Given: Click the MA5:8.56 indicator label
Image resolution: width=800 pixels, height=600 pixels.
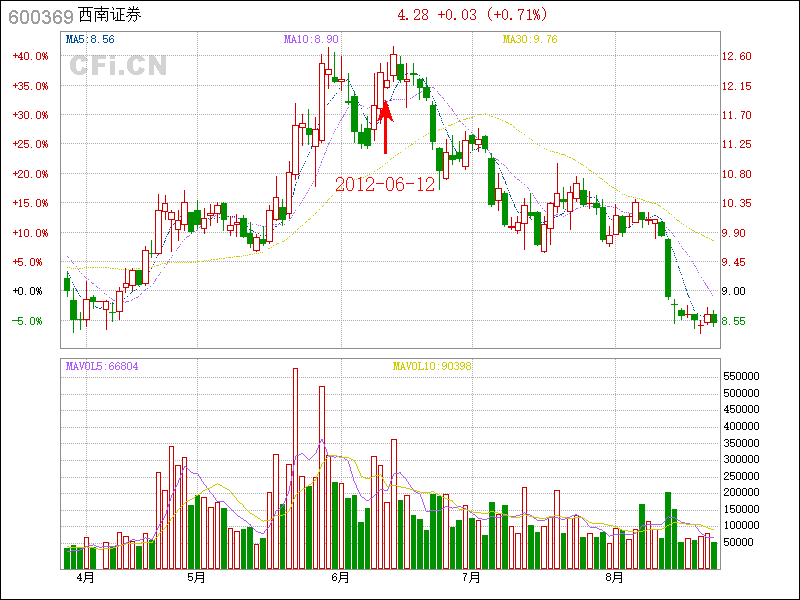Looking at the screenshot, I should (90, 39).
